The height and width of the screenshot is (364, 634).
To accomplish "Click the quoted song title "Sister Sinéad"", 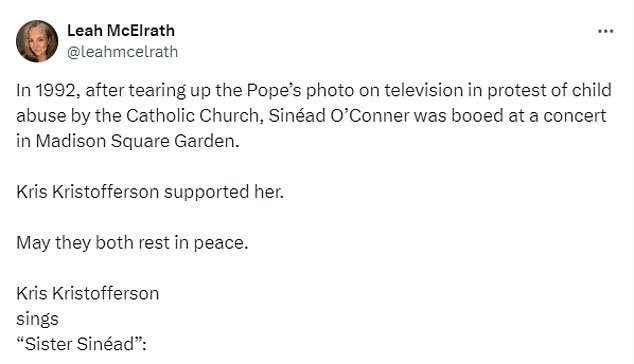I will coord(79,344).
